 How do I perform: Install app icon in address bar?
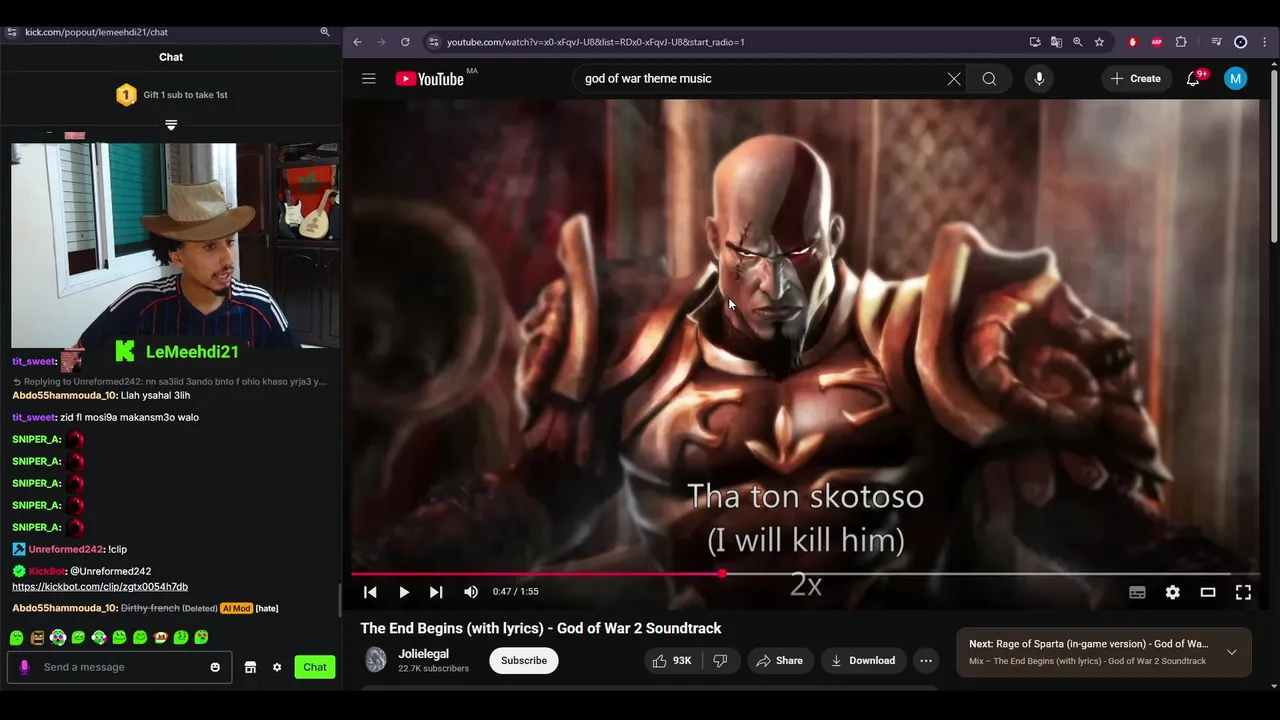click(1035, 42)
